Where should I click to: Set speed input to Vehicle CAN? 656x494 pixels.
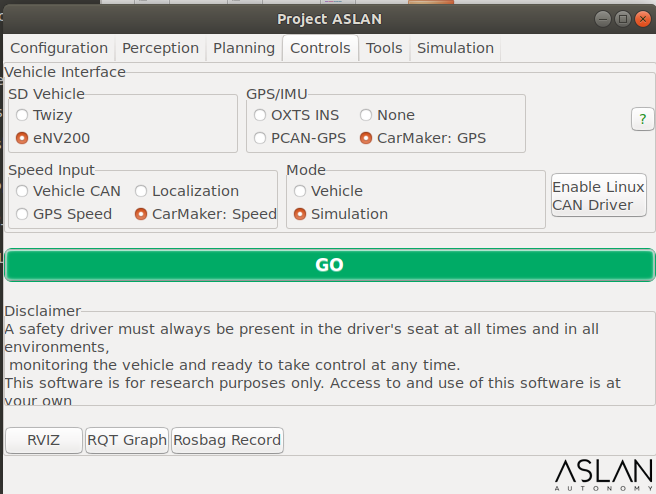point(68,191)
